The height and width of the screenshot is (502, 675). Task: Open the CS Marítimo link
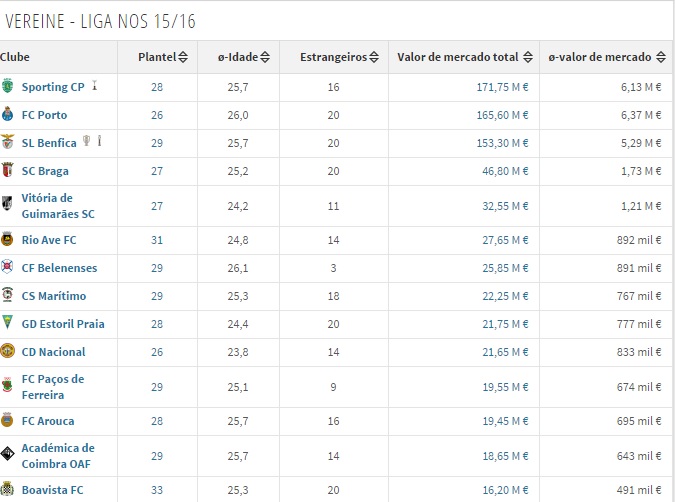(x=54, y=296)
